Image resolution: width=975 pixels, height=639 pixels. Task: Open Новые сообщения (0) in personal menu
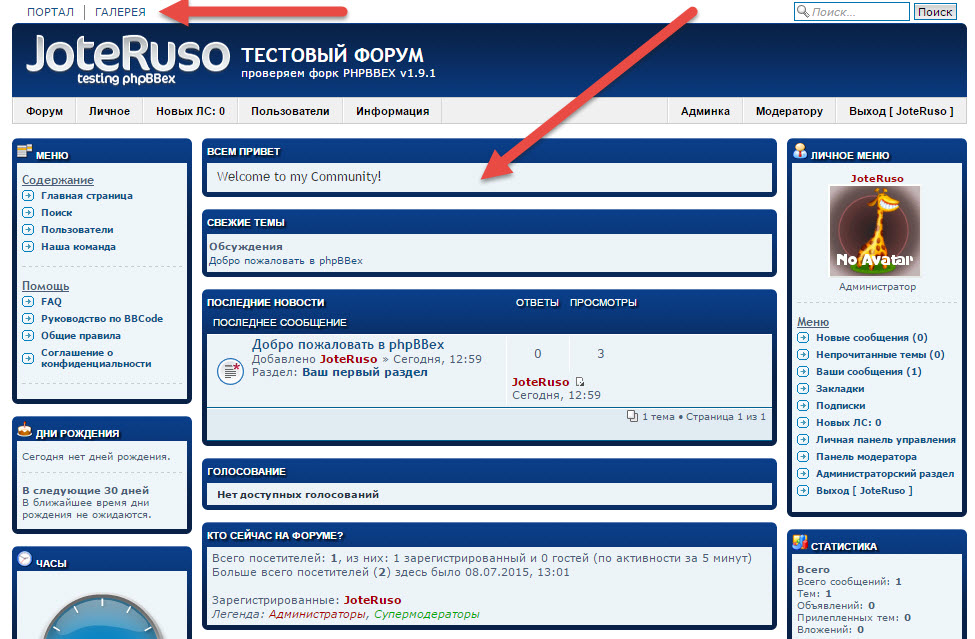point(872,338)
